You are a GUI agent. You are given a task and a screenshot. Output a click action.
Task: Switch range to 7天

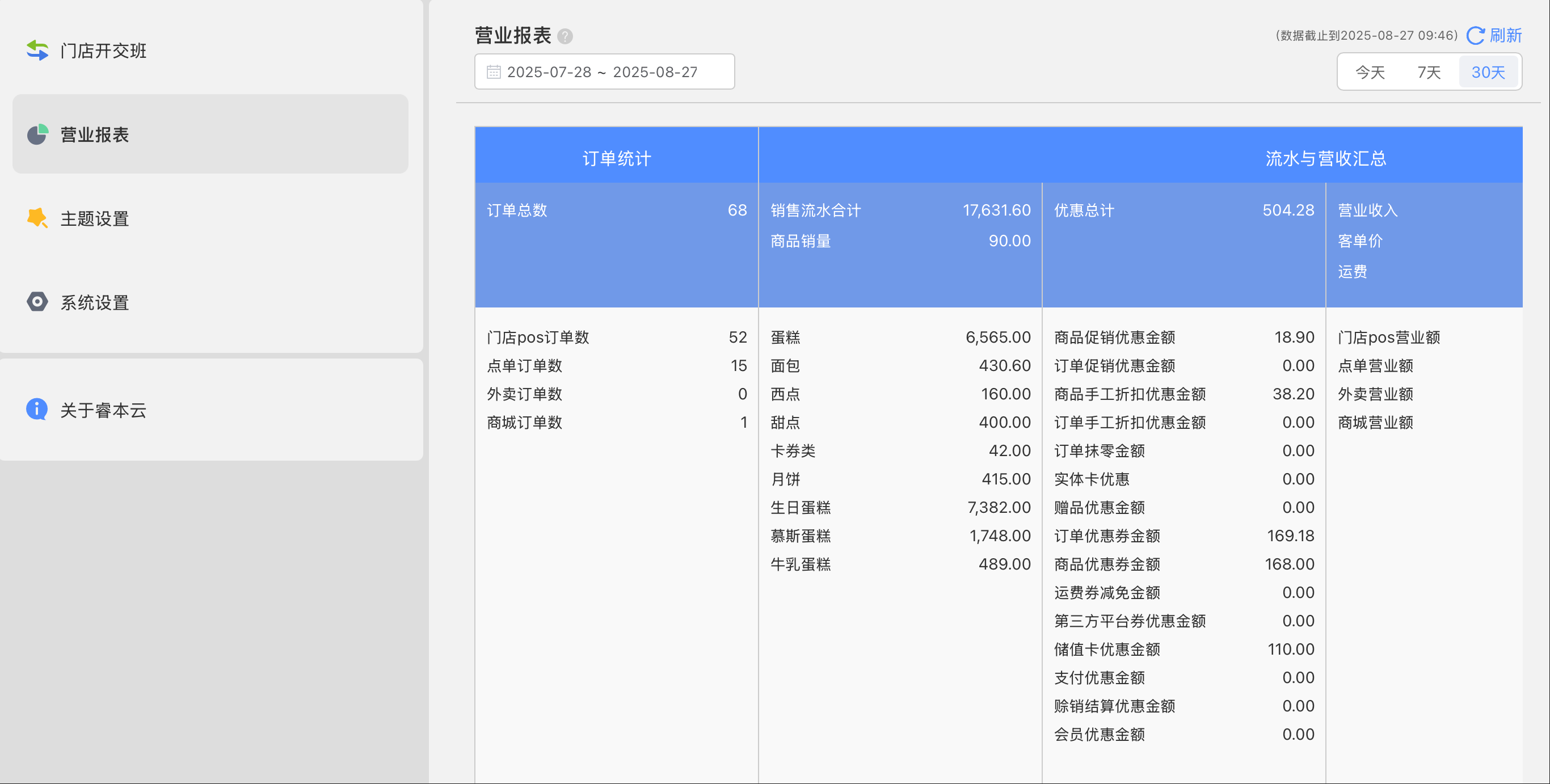(x=1429, y=72)
